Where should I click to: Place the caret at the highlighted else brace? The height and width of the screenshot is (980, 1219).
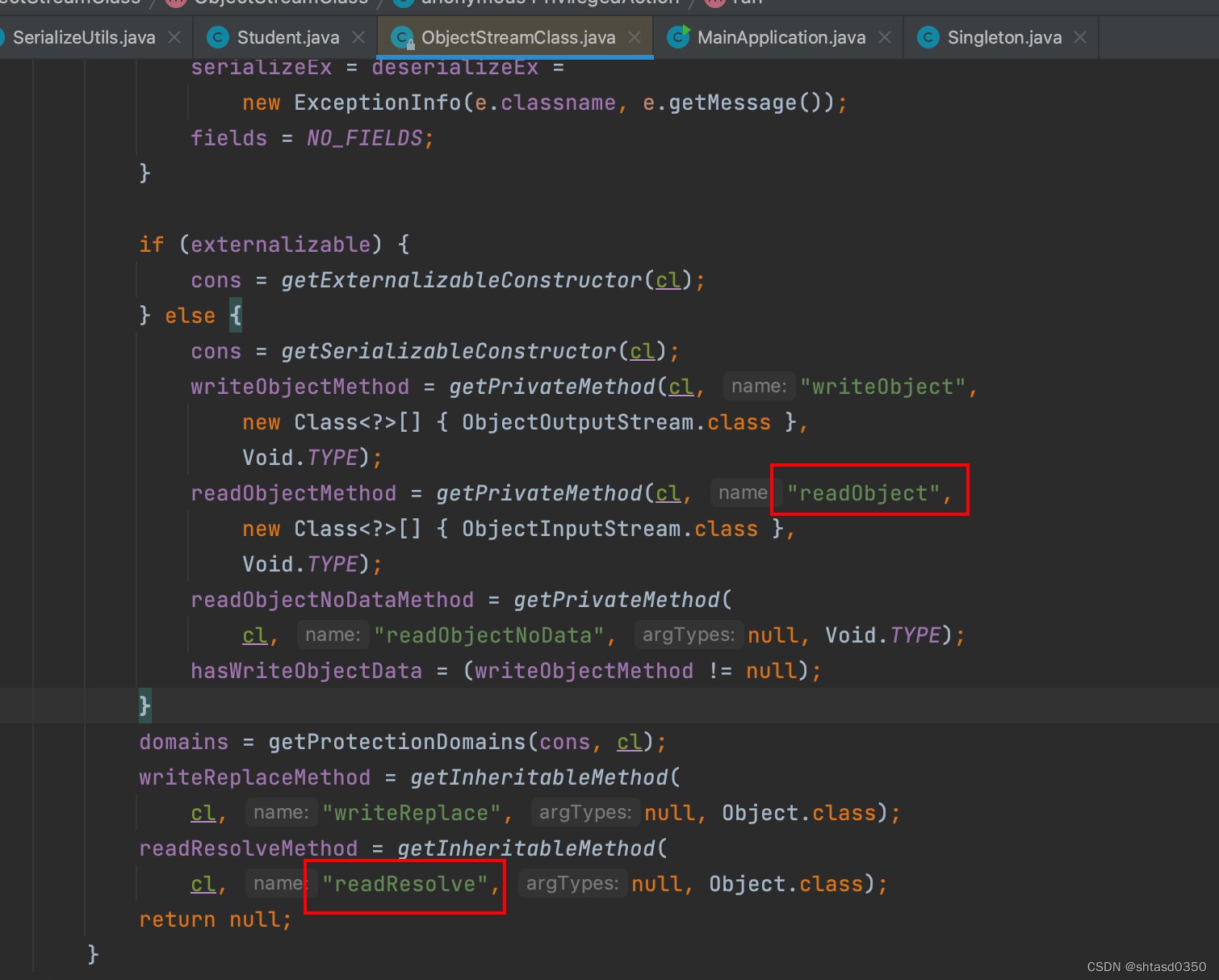click(x=236, y=316)
